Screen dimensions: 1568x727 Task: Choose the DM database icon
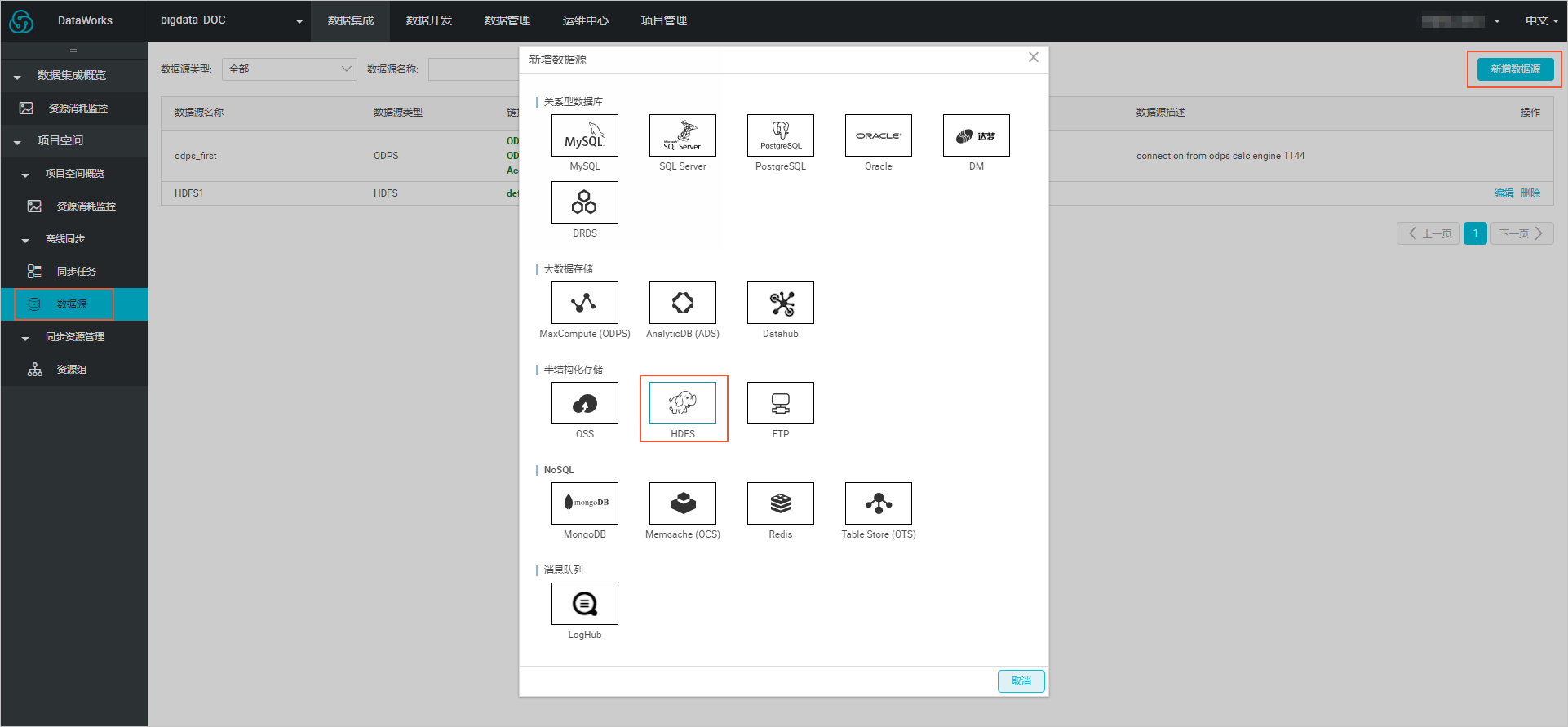(976, 135)
